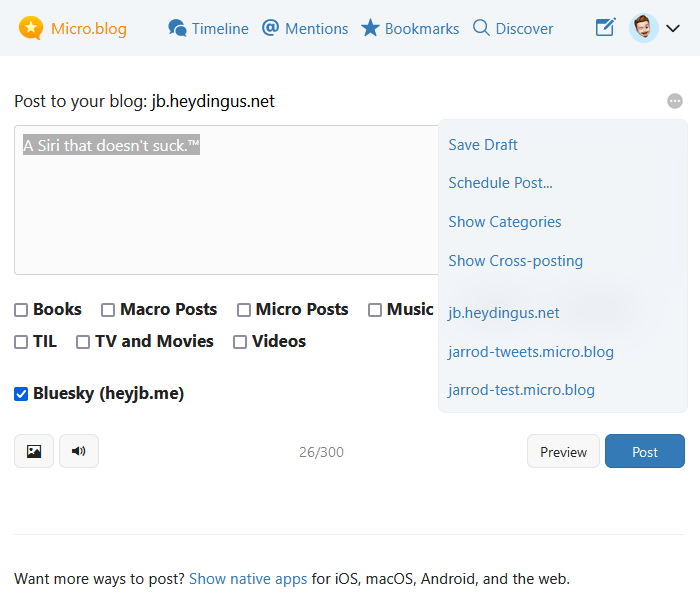Click the blue Post button
The image size is (700, 599).
pyautogui.click(x=645, y=451)
